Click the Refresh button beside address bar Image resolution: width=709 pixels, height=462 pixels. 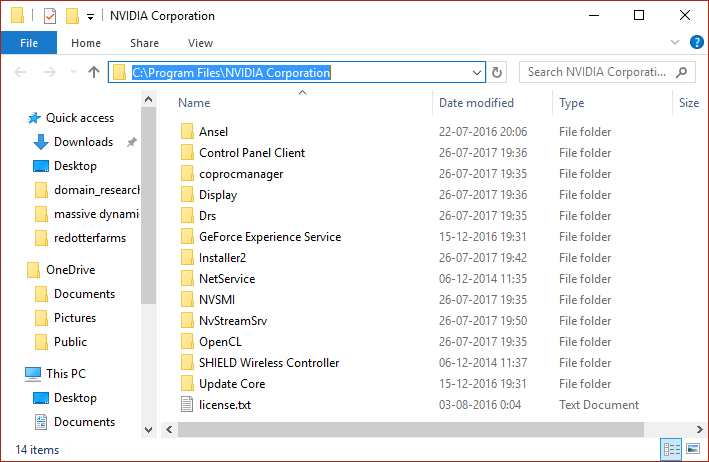tap(498, 72)
